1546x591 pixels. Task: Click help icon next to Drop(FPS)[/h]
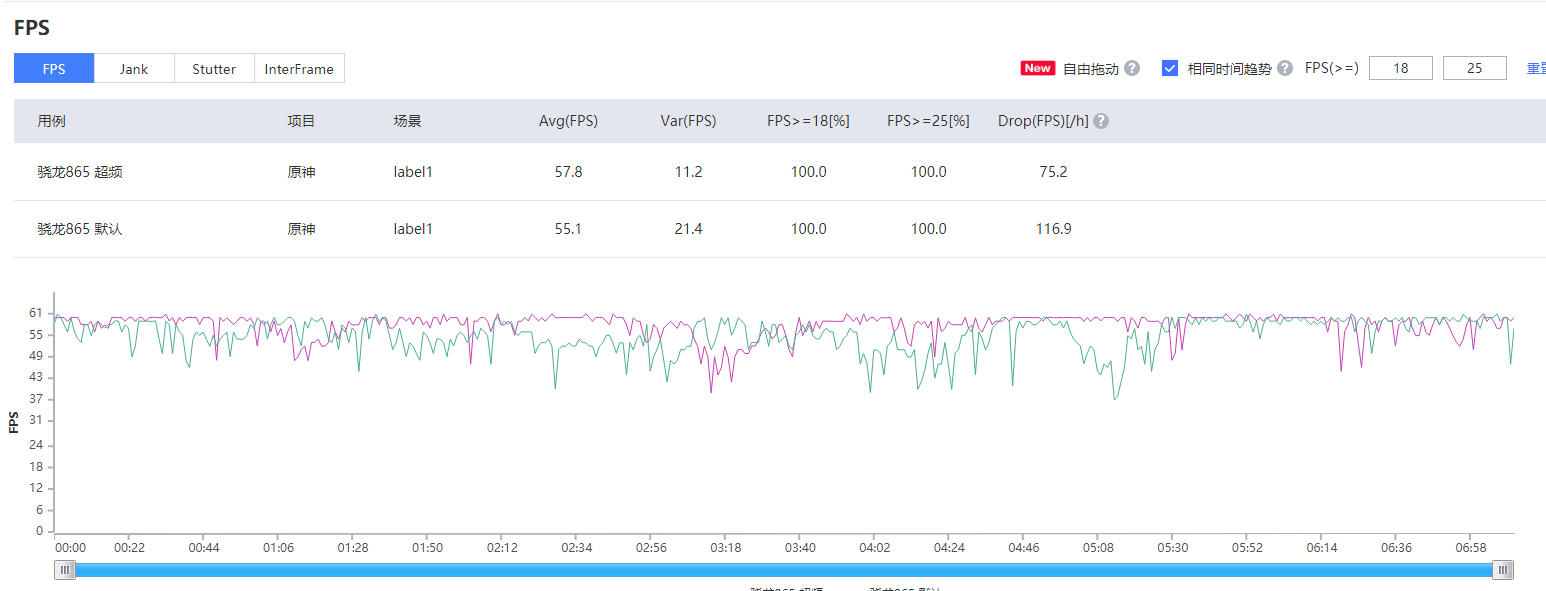[x=1101, y=121]
